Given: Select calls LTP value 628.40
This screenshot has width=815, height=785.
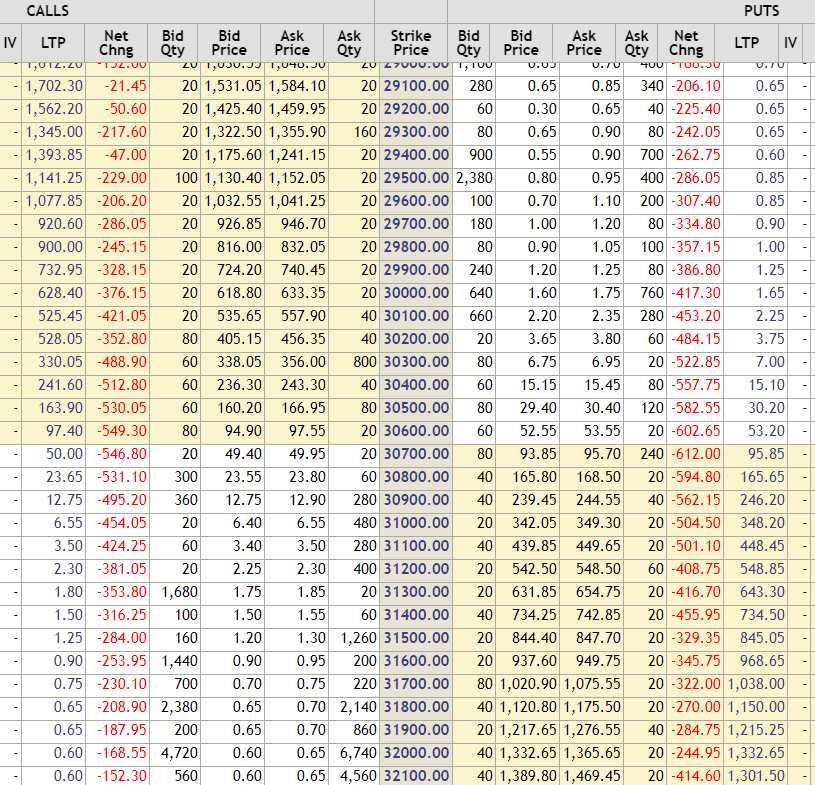Looking at the screenshot, I should (60, 293).
